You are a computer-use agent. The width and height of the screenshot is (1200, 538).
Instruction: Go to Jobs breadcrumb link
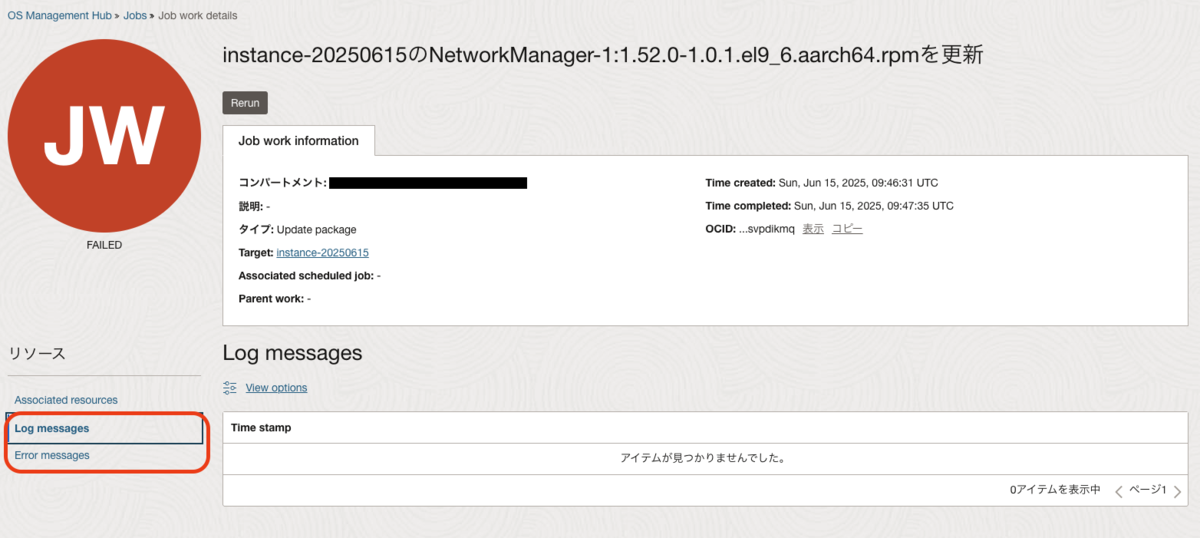135,16
